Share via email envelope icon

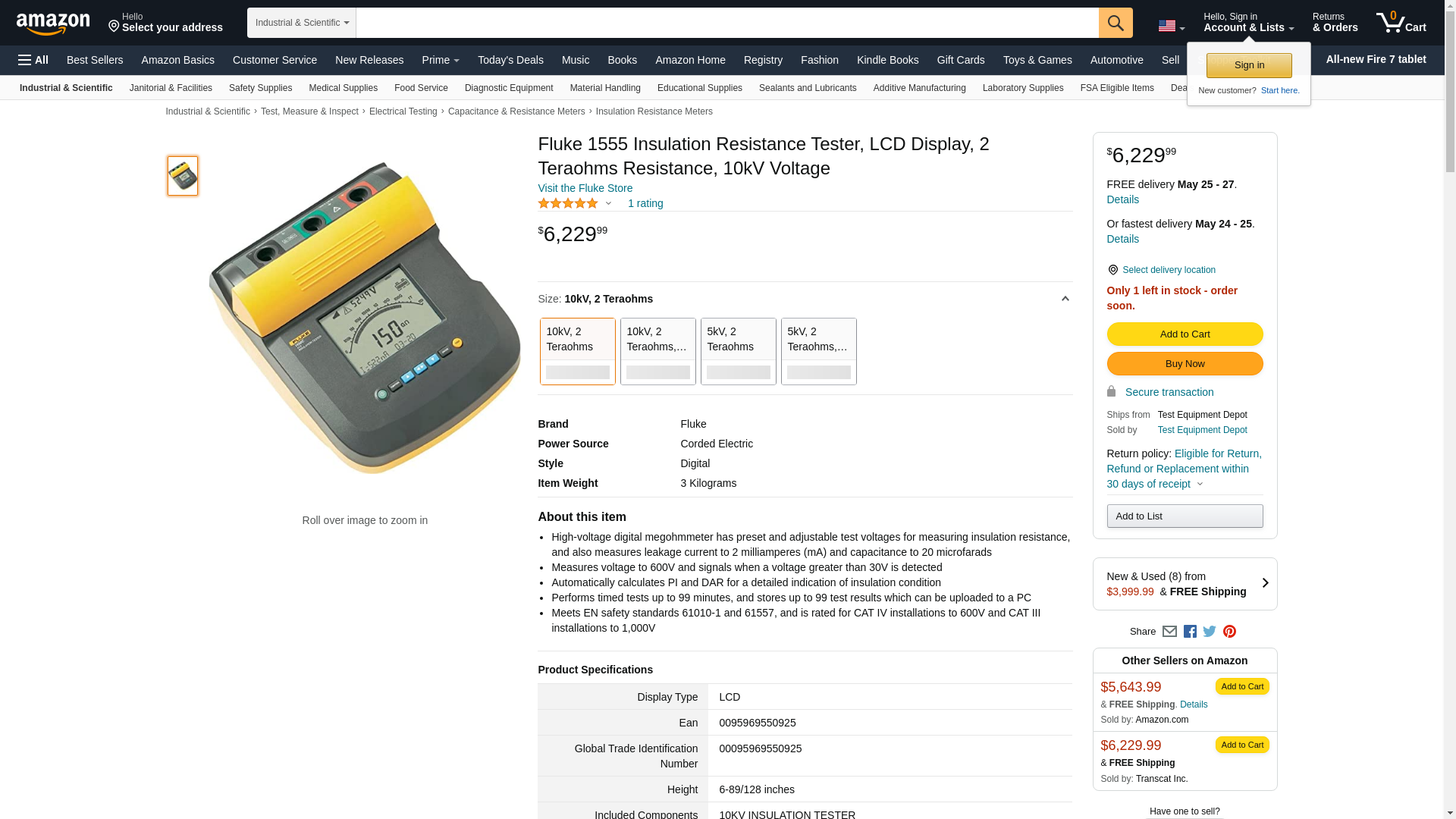(1169, 632)
